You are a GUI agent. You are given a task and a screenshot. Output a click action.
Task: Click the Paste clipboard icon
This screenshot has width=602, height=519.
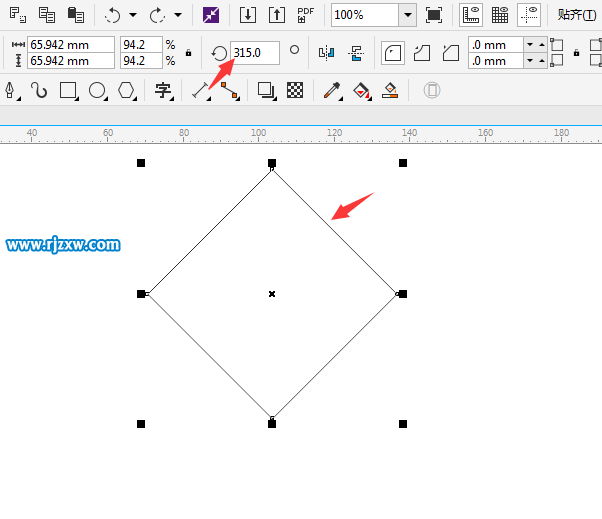tap(76, 15)
